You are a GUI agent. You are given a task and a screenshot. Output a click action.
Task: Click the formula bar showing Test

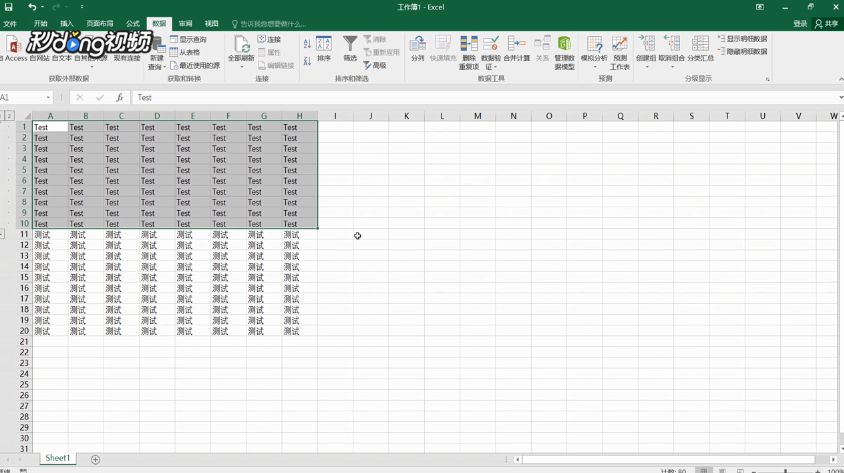[484, 97]
